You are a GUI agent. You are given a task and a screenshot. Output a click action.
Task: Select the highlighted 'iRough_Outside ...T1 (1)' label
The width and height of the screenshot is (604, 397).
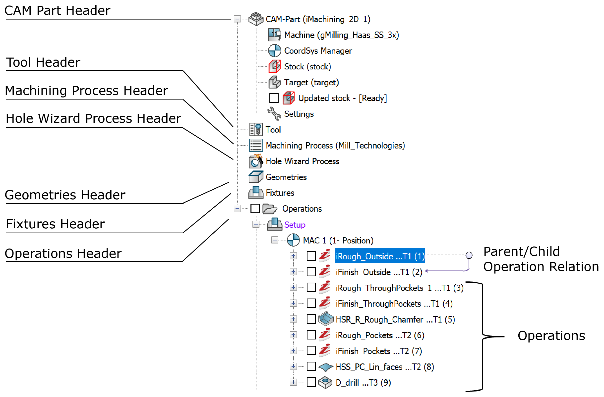coord(380,256)
